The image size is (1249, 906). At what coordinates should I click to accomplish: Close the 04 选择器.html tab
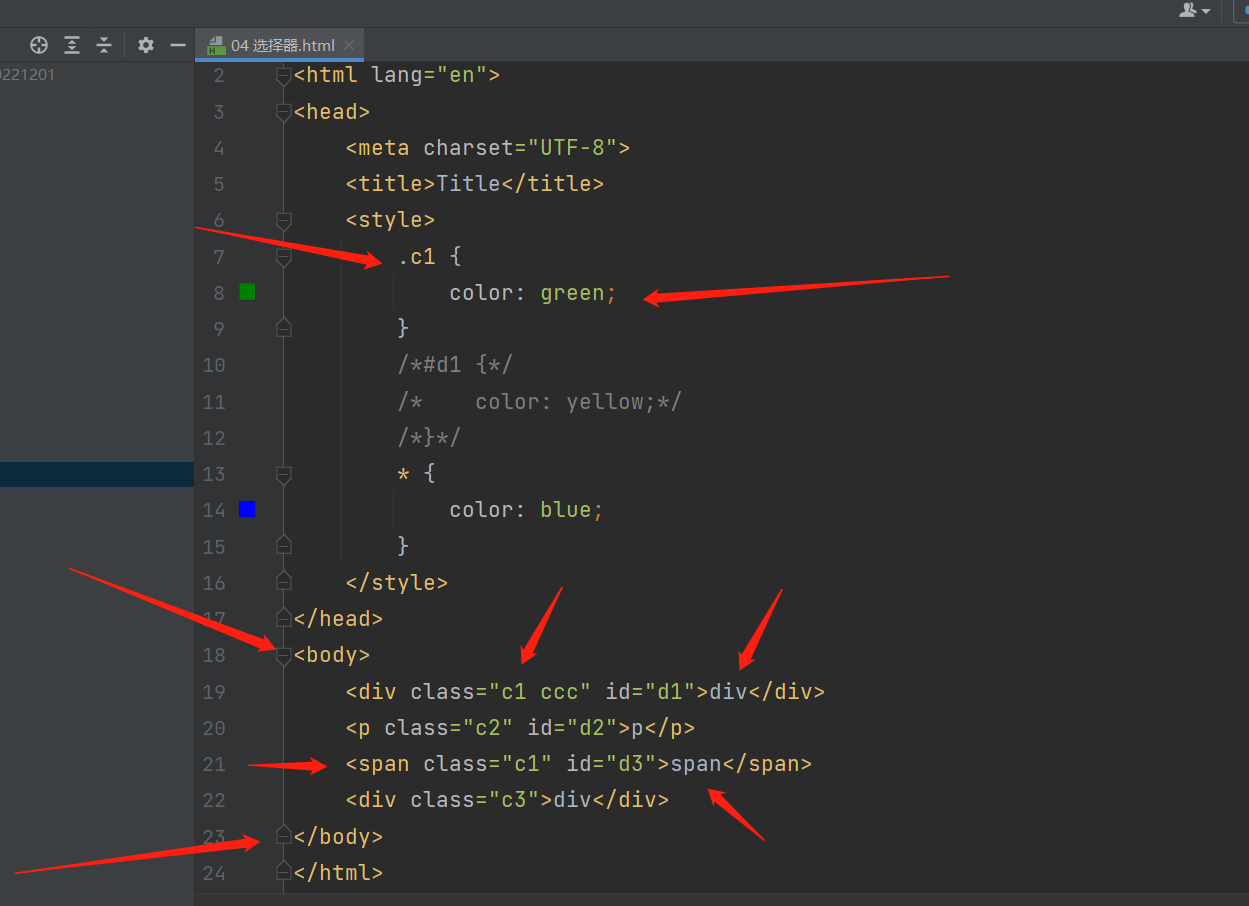coord(349,45)
